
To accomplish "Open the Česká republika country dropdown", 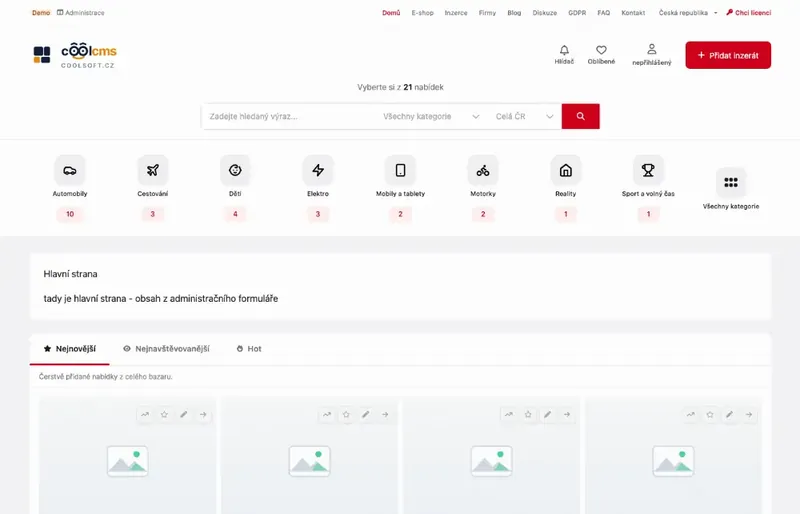I will [x=688, y=13].
